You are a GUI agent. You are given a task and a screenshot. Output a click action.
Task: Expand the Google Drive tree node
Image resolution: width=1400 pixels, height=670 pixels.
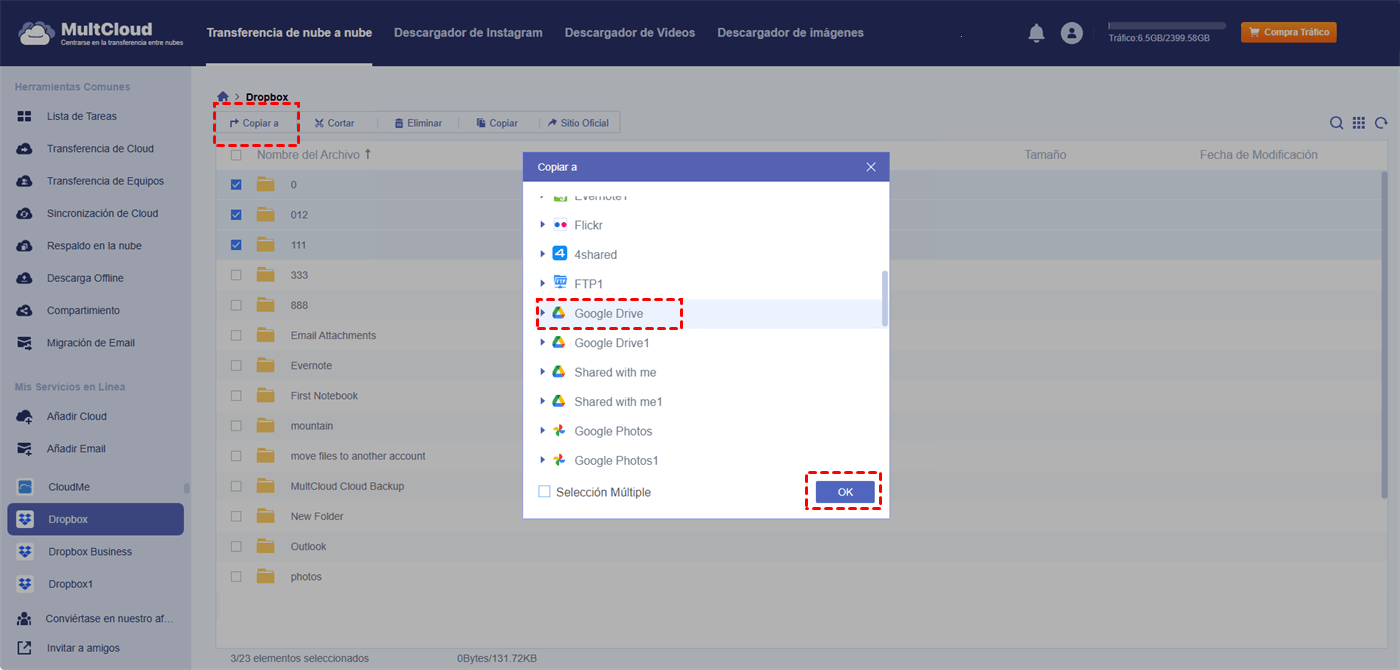543,314
